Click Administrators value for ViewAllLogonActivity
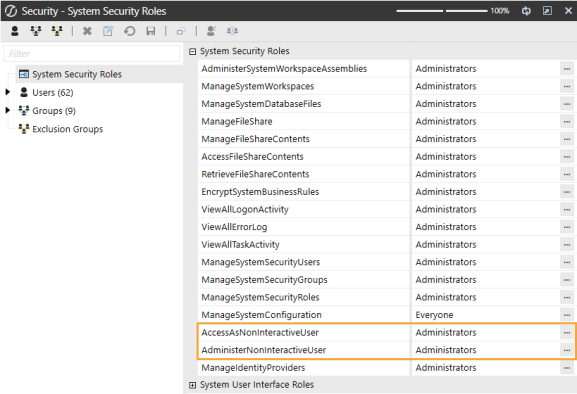Image resolution: width=577 pixels, height=394 pixels. pyautogui.click(x=446, y=209)
